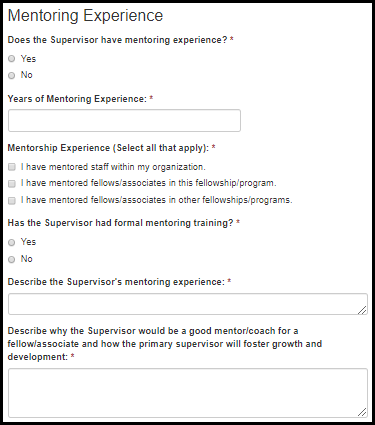This screenshot has height=425, width=375.
Task: Grab resize handle of mentoring experience textarea
Action: click(x=363, y=310)
